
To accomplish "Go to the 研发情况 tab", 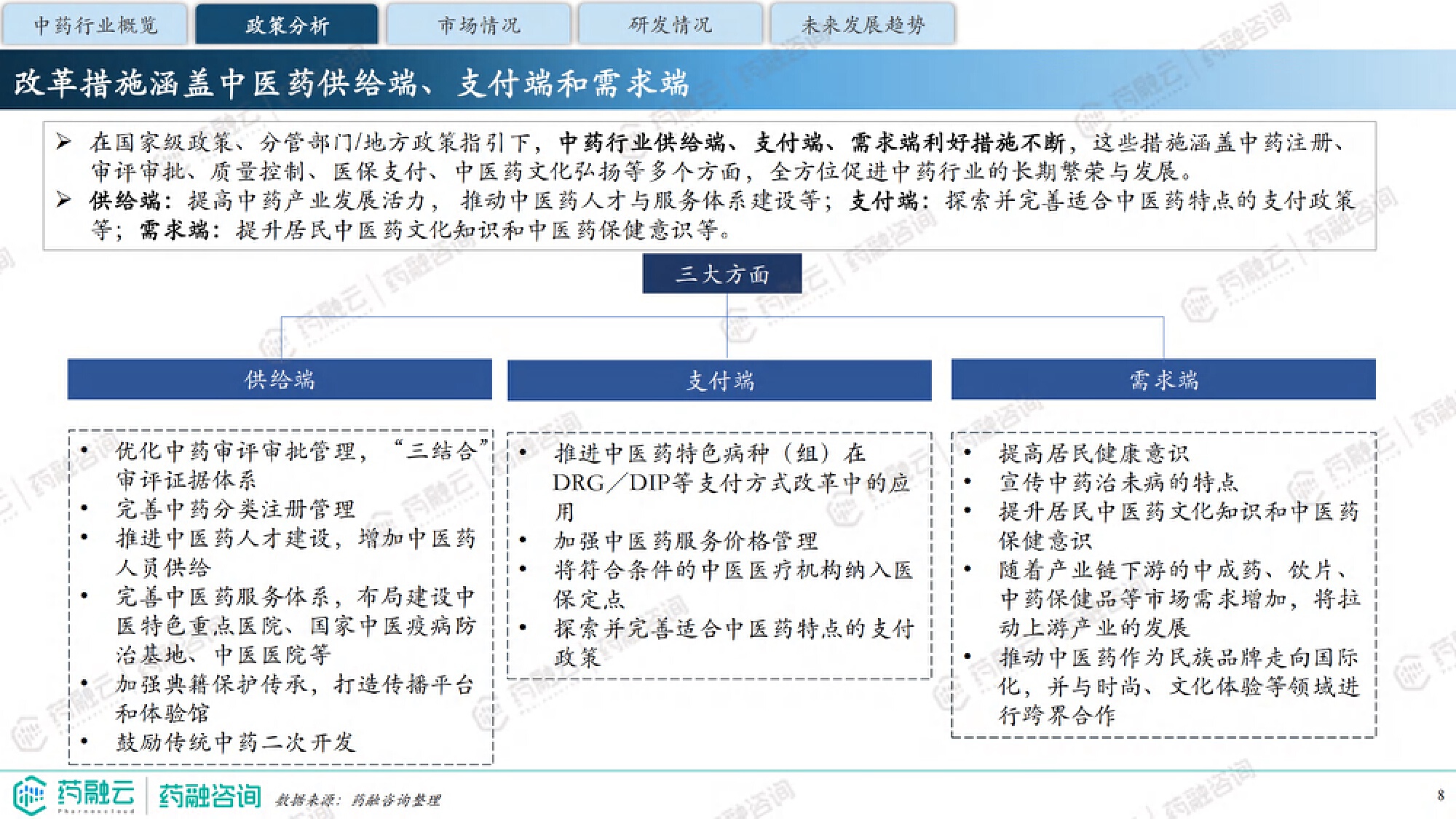I will click(670, 25).
